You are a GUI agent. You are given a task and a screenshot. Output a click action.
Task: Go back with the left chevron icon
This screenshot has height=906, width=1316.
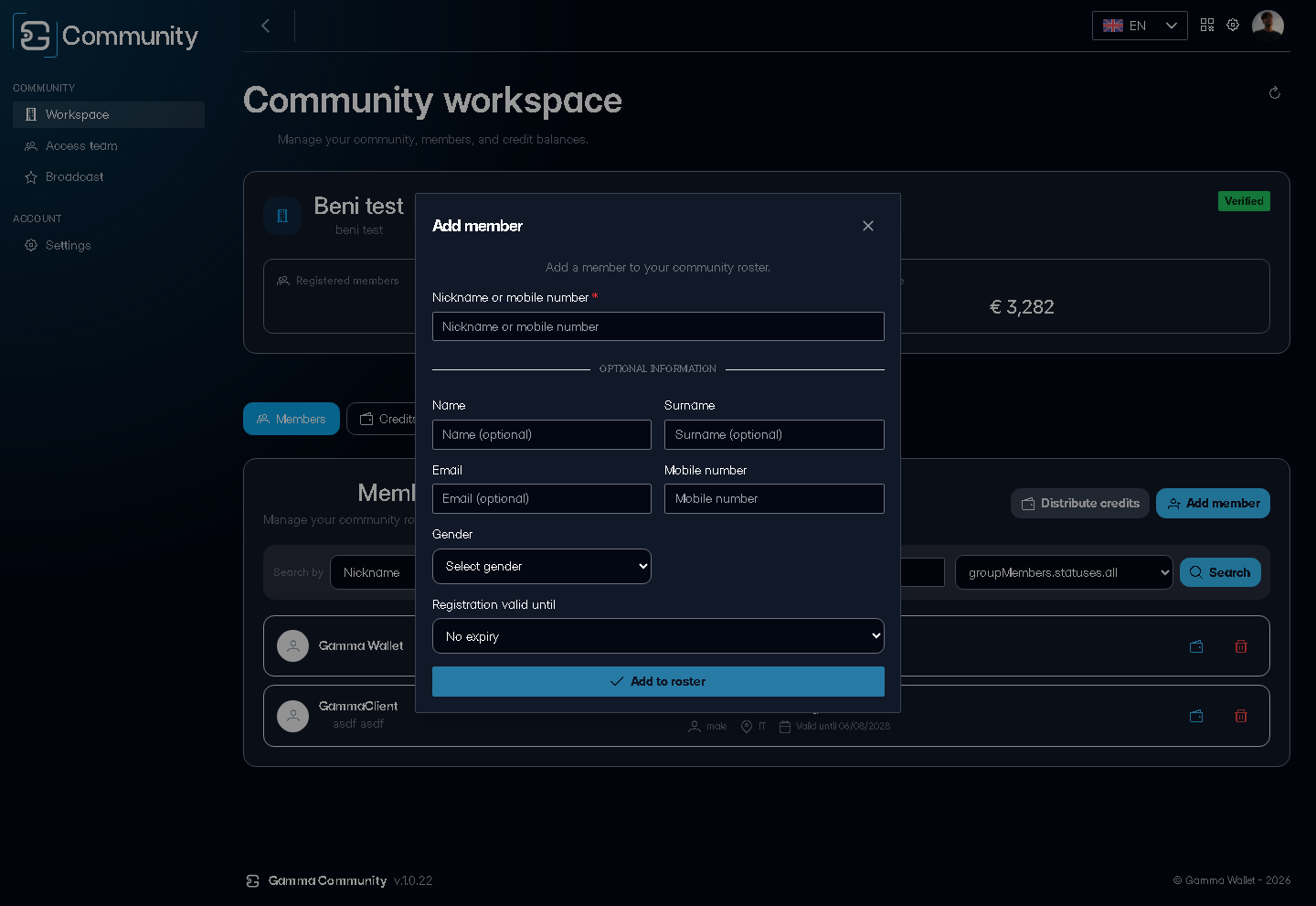pyautogui.click(x=266, y=26)
